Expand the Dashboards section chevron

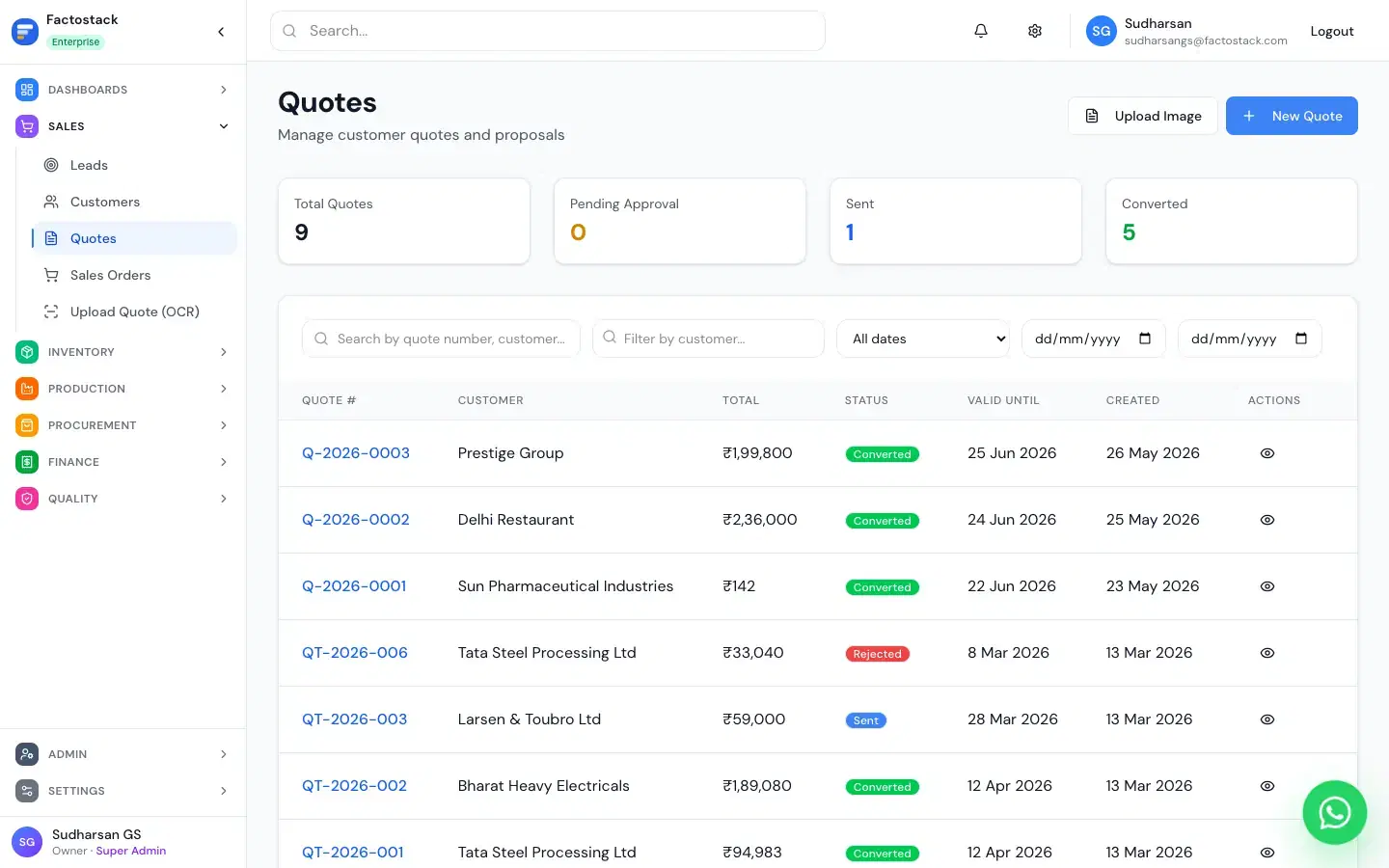tap(224, 90)
